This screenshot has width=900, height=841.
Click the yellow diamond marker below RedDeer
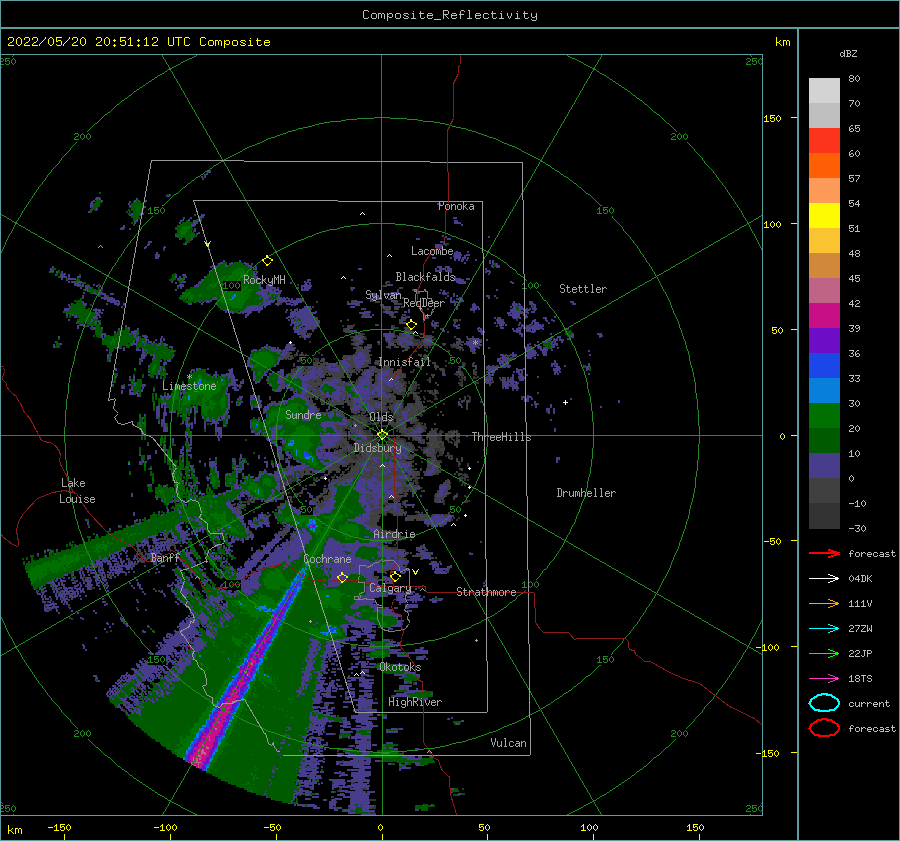coord(412,325)
